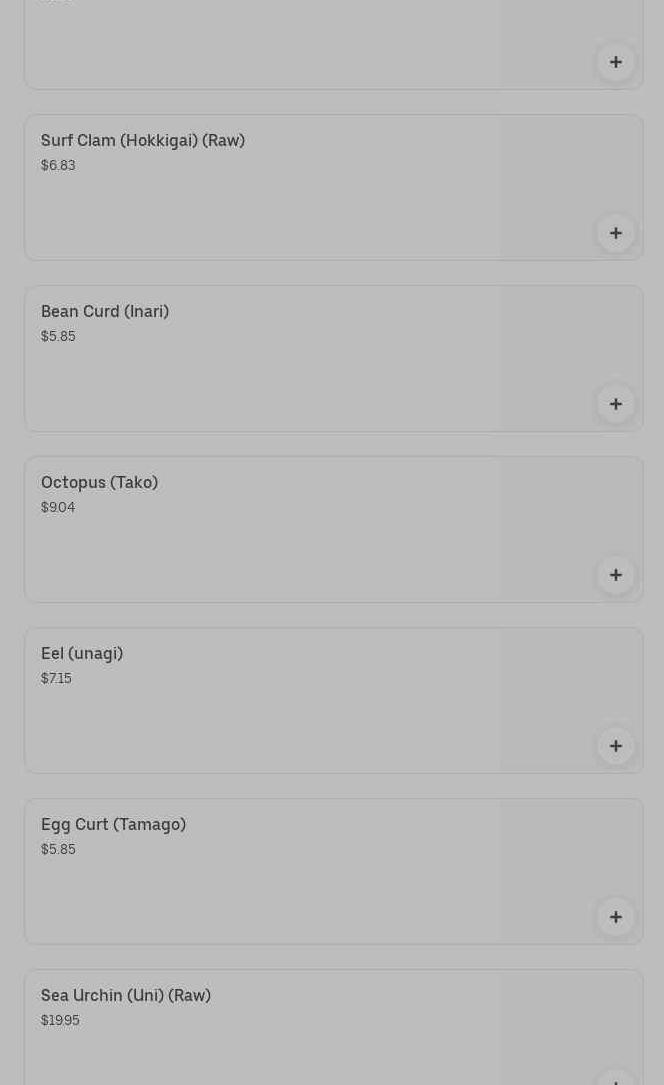Open Bean Curd (Inari) item title
This screenshot has height=1085, width=664.
pyautogui.click(x=104, y=311)
